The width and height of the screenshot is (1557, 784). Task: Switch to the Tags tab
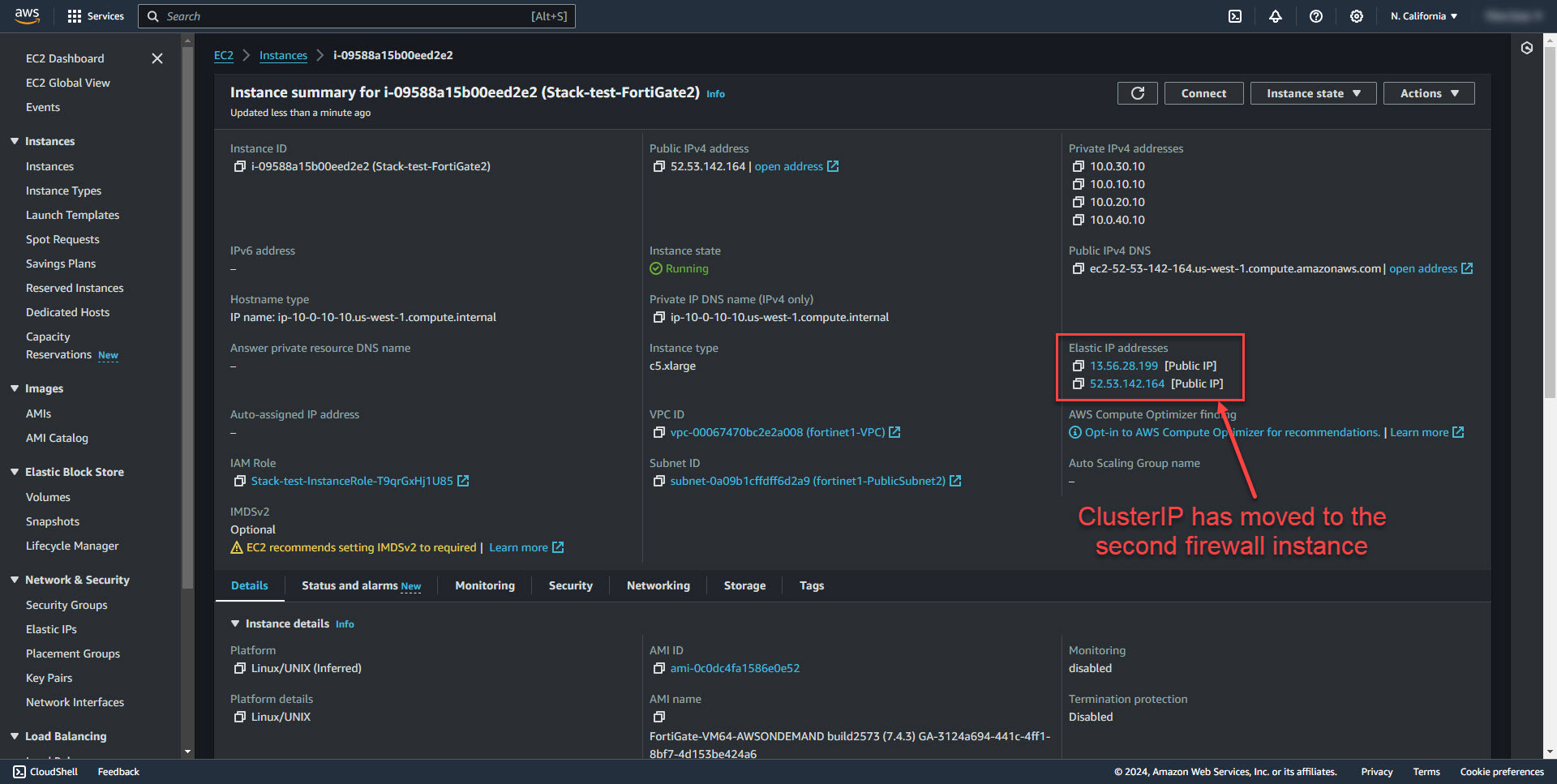pos(812,585)
